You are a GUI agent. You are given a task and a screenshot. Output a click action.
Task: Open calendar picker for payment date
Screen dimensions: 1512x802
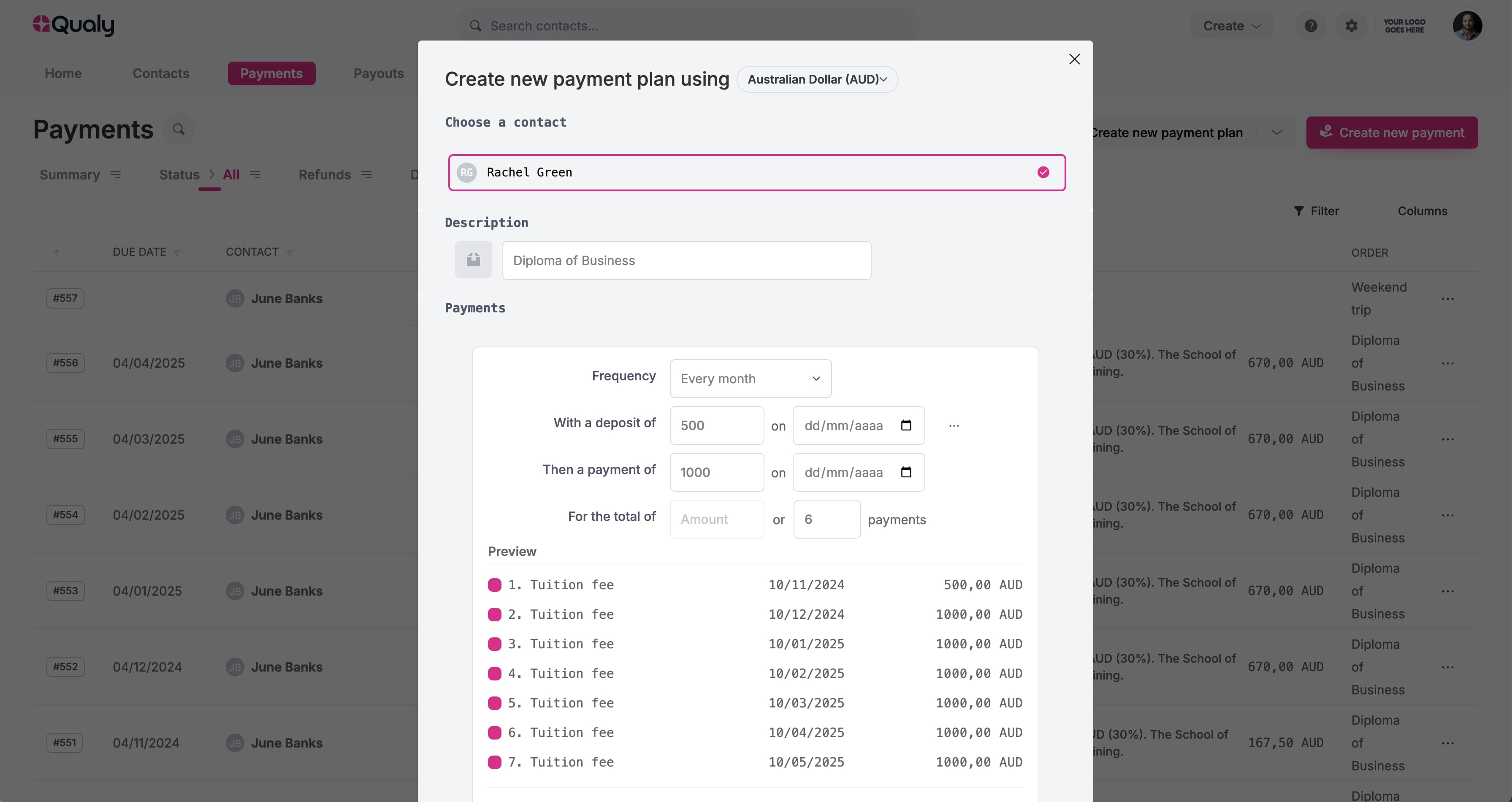point(906,472)
